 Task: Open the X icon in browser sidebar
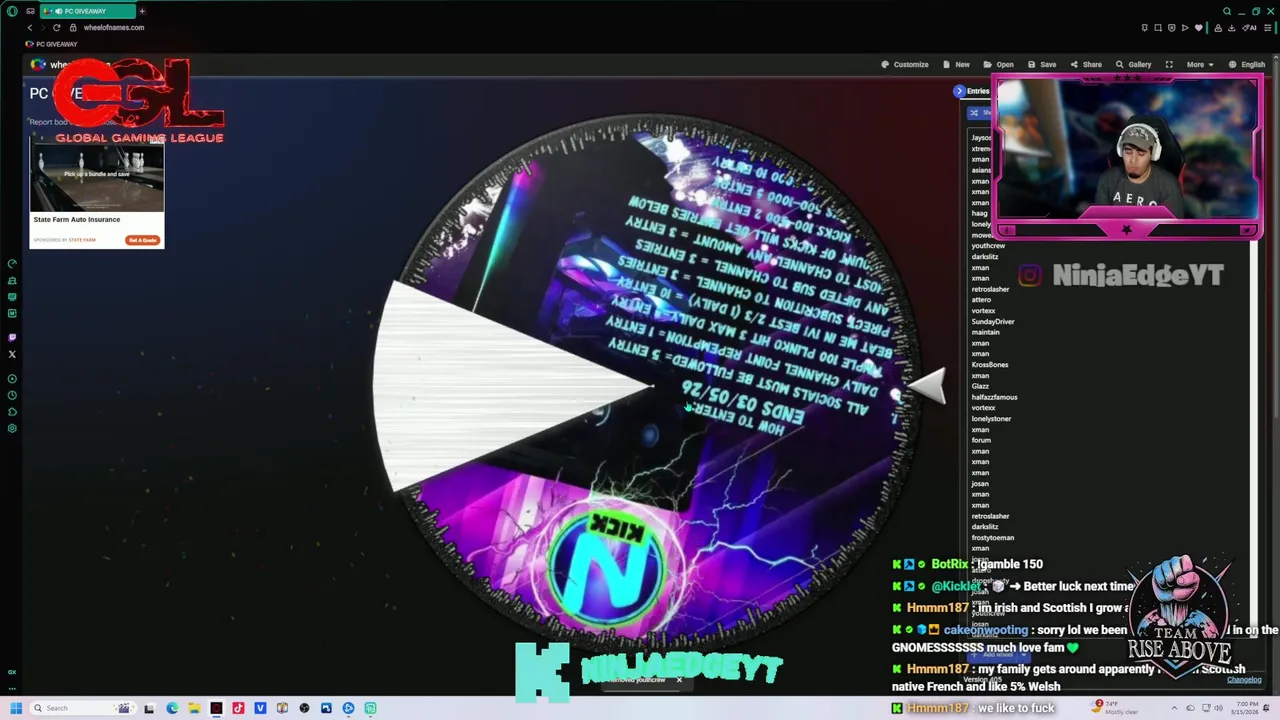click(x=12, y=354)
